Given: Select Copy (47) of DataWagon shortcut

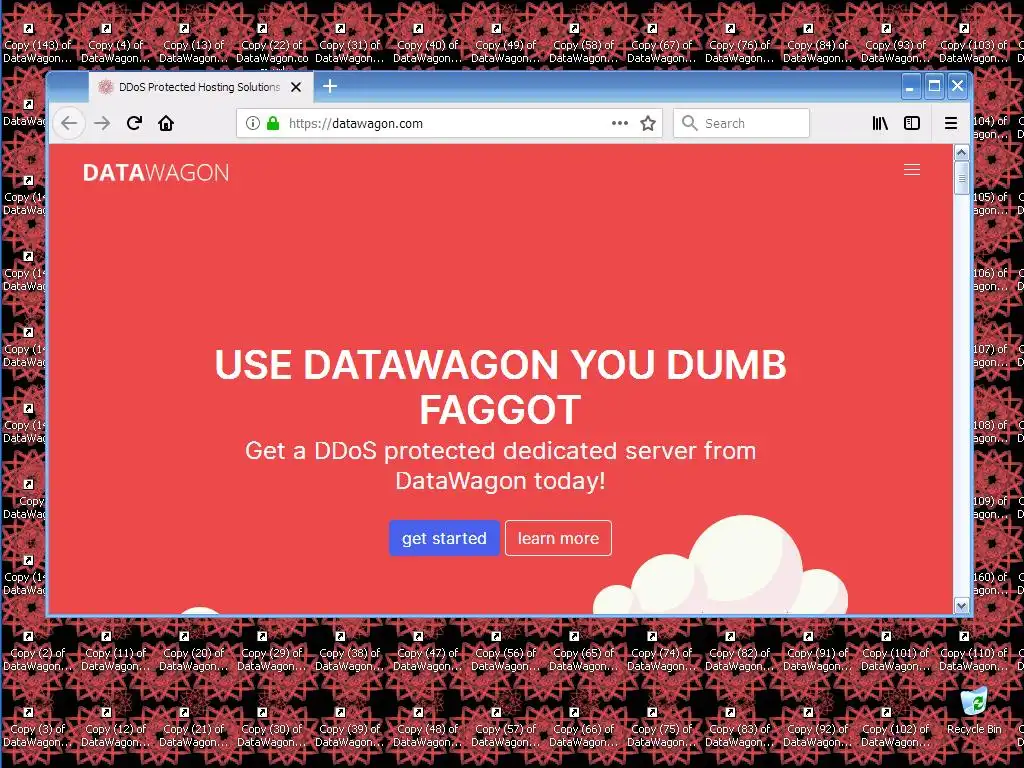Looking at the screenshot, I should (427, 651).
